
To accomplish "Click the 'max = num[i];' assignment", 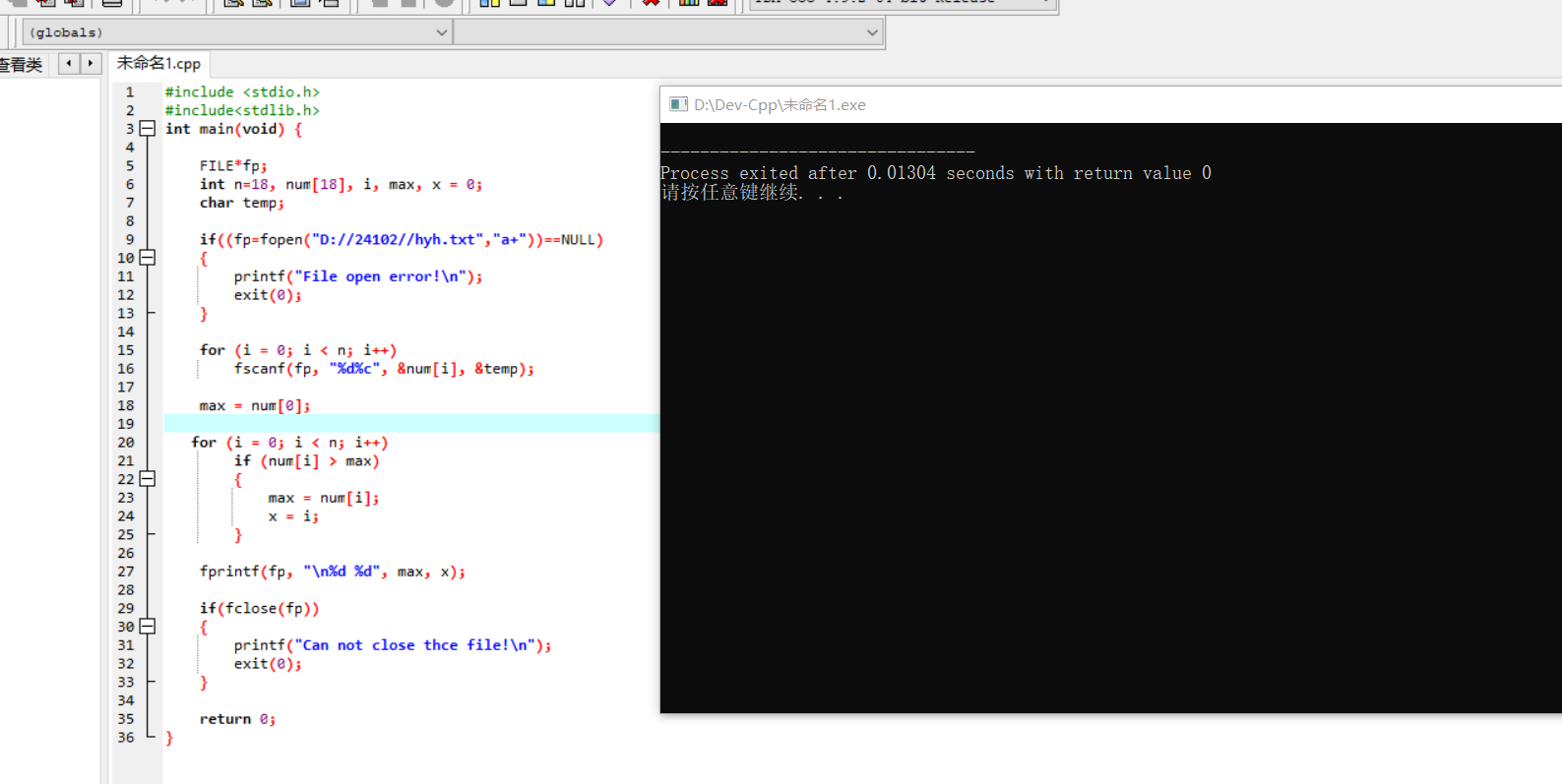I will [324, 498].
